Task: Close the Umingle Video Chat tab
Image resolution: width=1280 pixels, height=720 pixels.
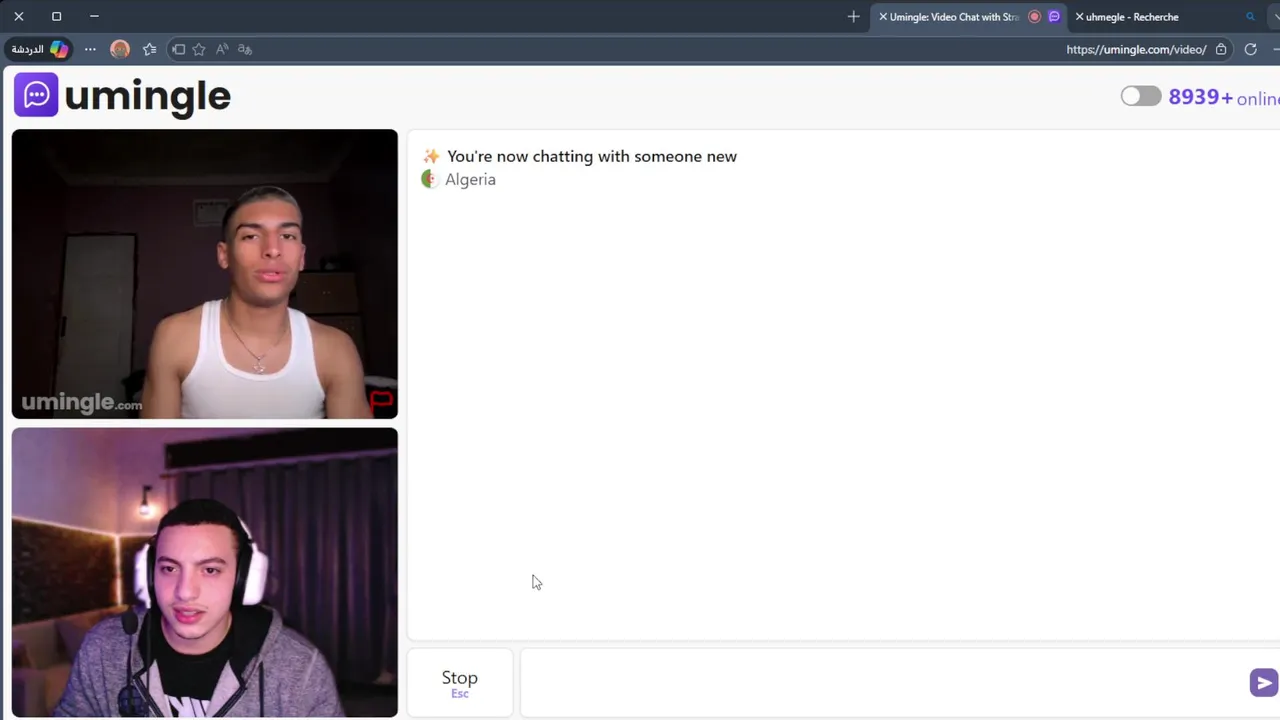Action: (x=883, y=17)
